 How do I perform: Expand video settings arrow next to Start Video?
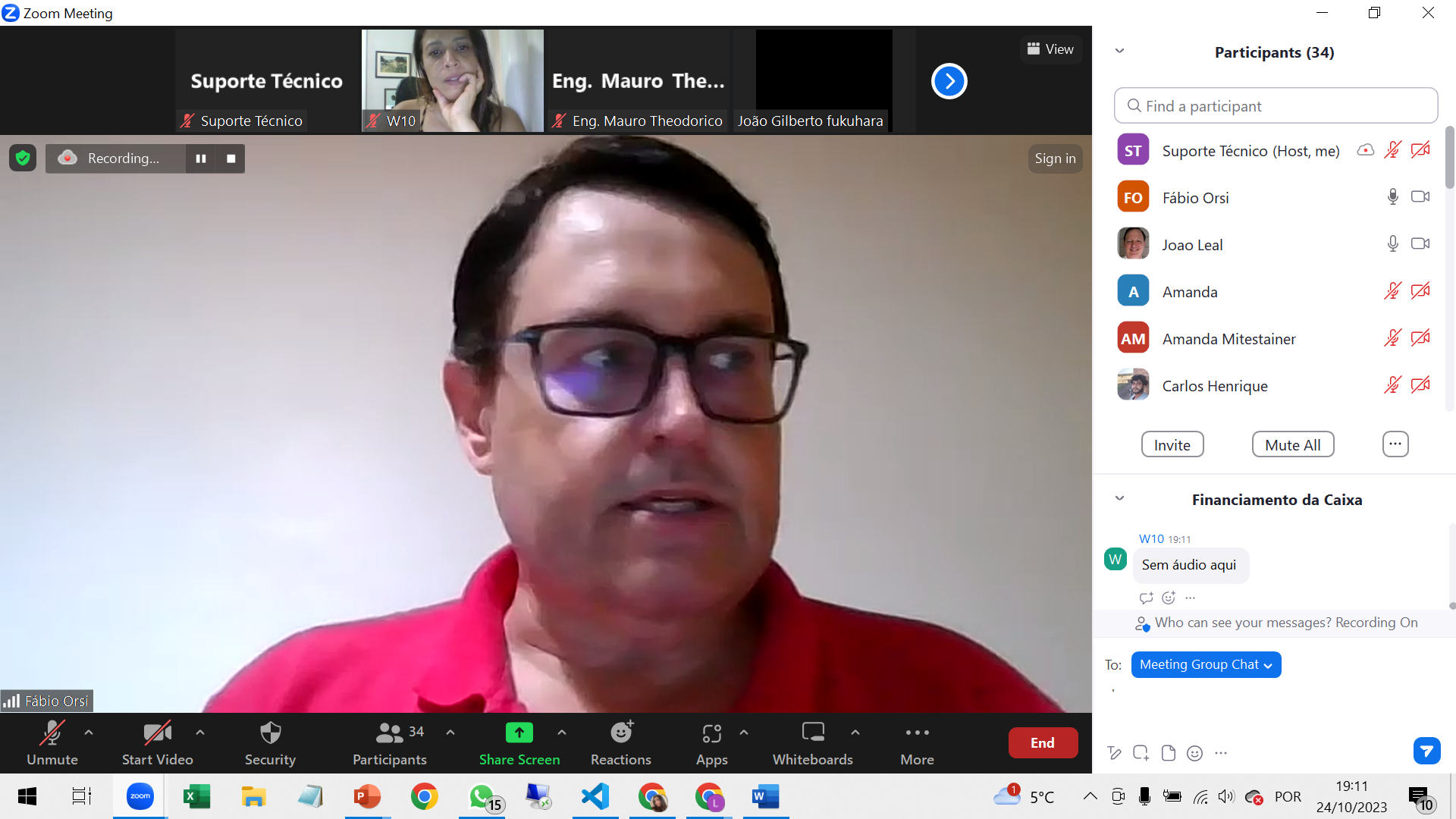click(x=200, y=733)
